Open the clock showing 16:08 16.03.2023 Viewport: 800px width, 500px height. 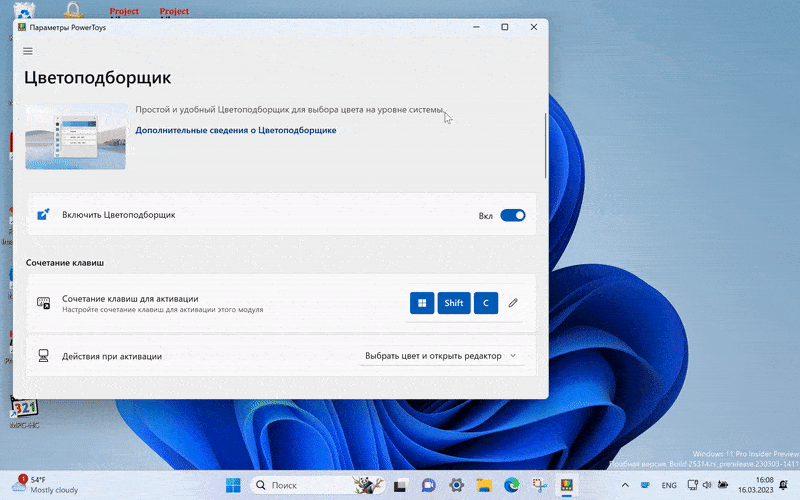click(x=756, y=485)
